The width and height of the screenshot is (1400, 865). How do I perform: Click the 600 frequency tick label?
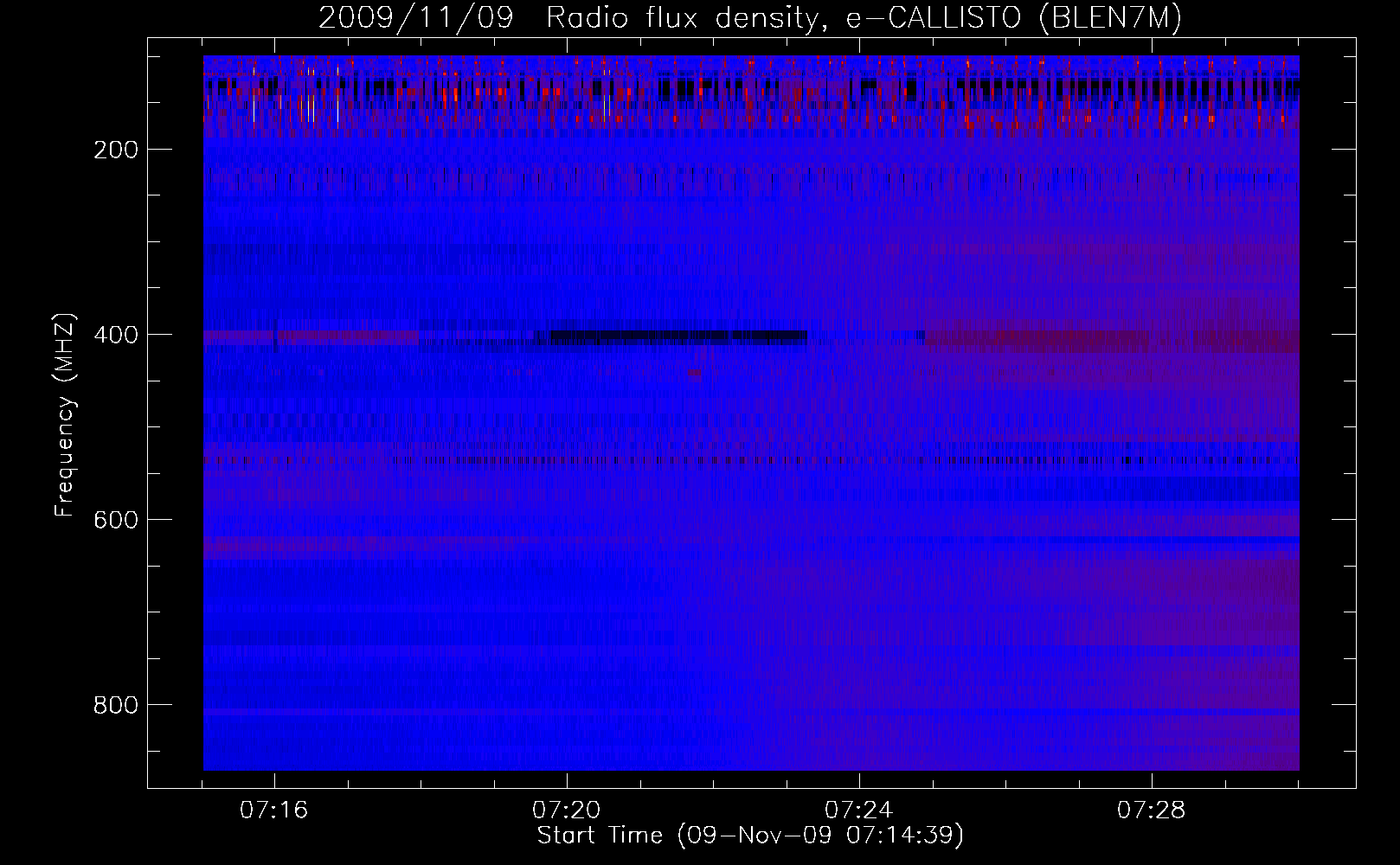pos(117,519)
